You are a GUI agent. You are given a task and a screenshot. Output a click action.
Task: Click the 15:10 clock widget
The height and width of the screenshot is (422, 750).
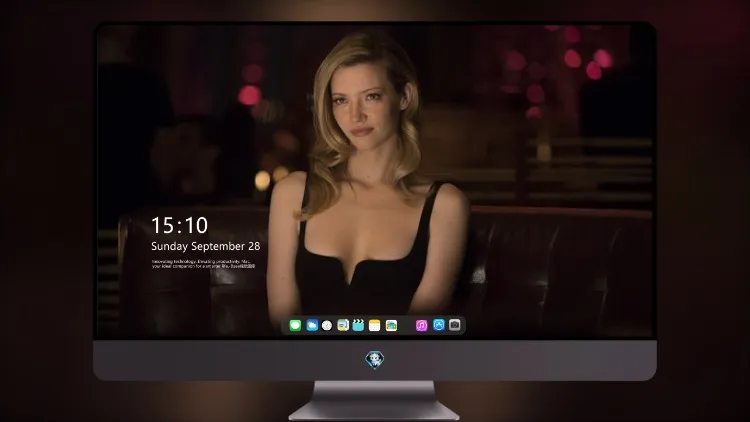coord(180,225)
